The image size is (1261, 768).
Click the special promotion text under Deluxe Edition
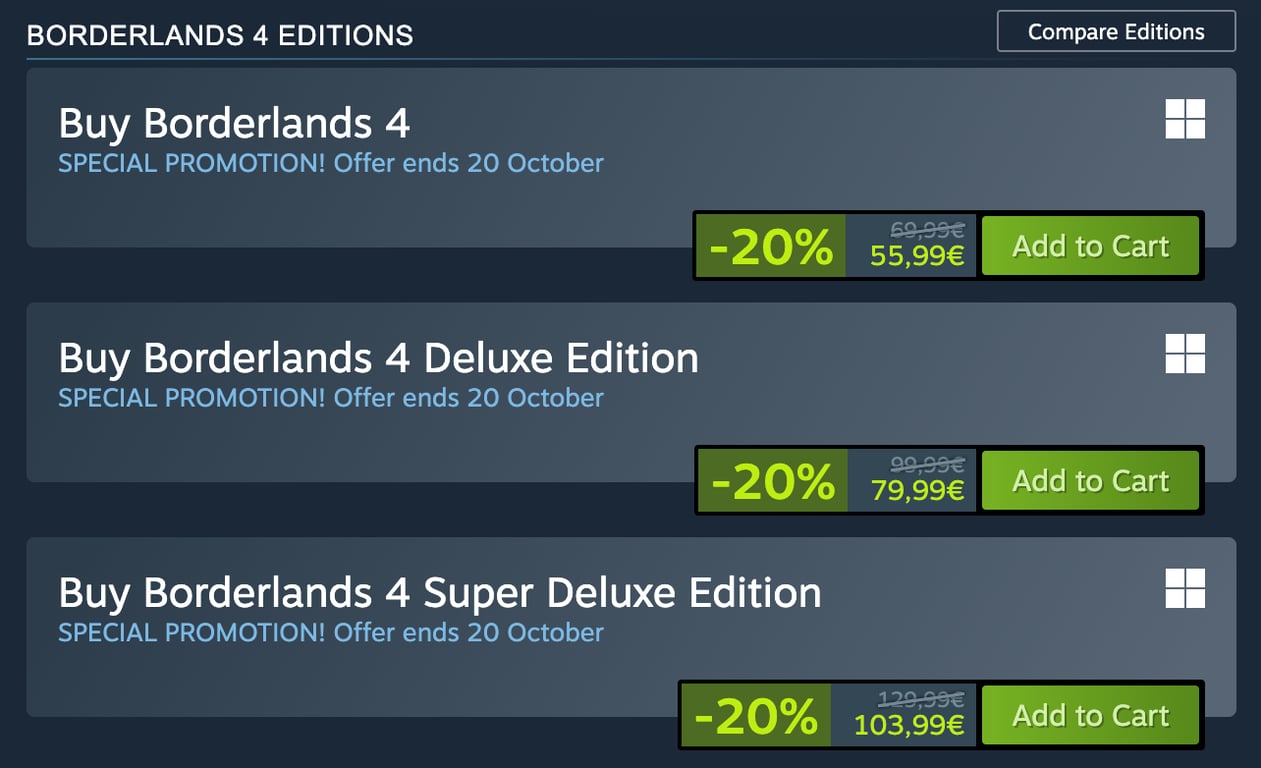pyautogui.click(x=330, y=398)
